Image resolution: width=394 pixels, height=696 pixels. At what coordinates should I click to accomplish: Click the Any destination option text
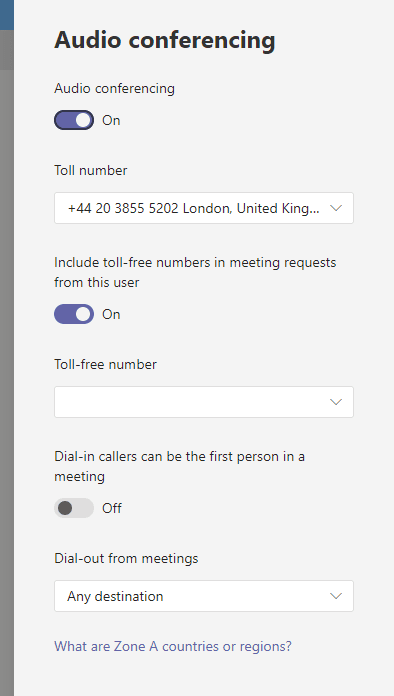(115, 596)
